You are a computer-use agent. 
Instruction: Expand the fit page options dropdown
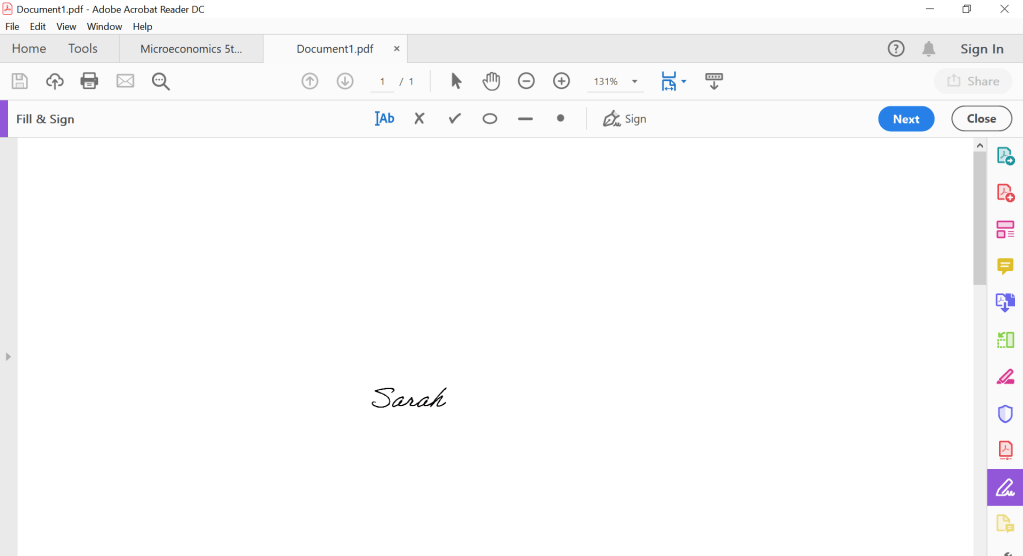click(x=684, y=82)
